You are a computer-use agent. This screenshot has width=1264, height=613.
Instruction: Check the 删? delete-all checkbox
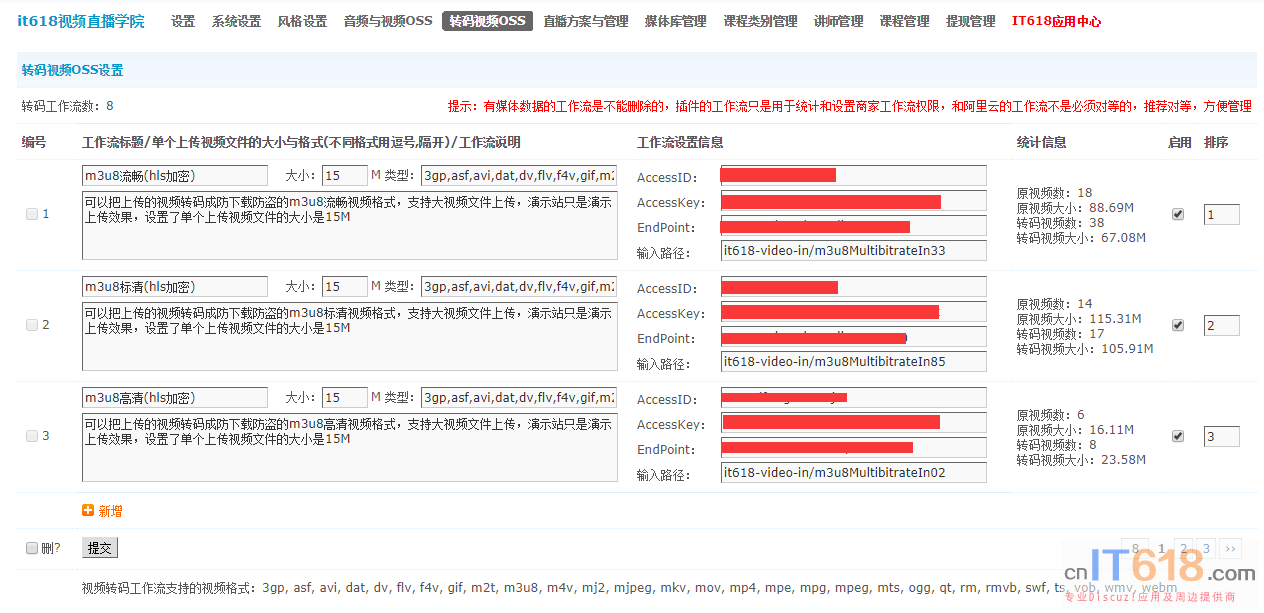[x=32, y=548]
